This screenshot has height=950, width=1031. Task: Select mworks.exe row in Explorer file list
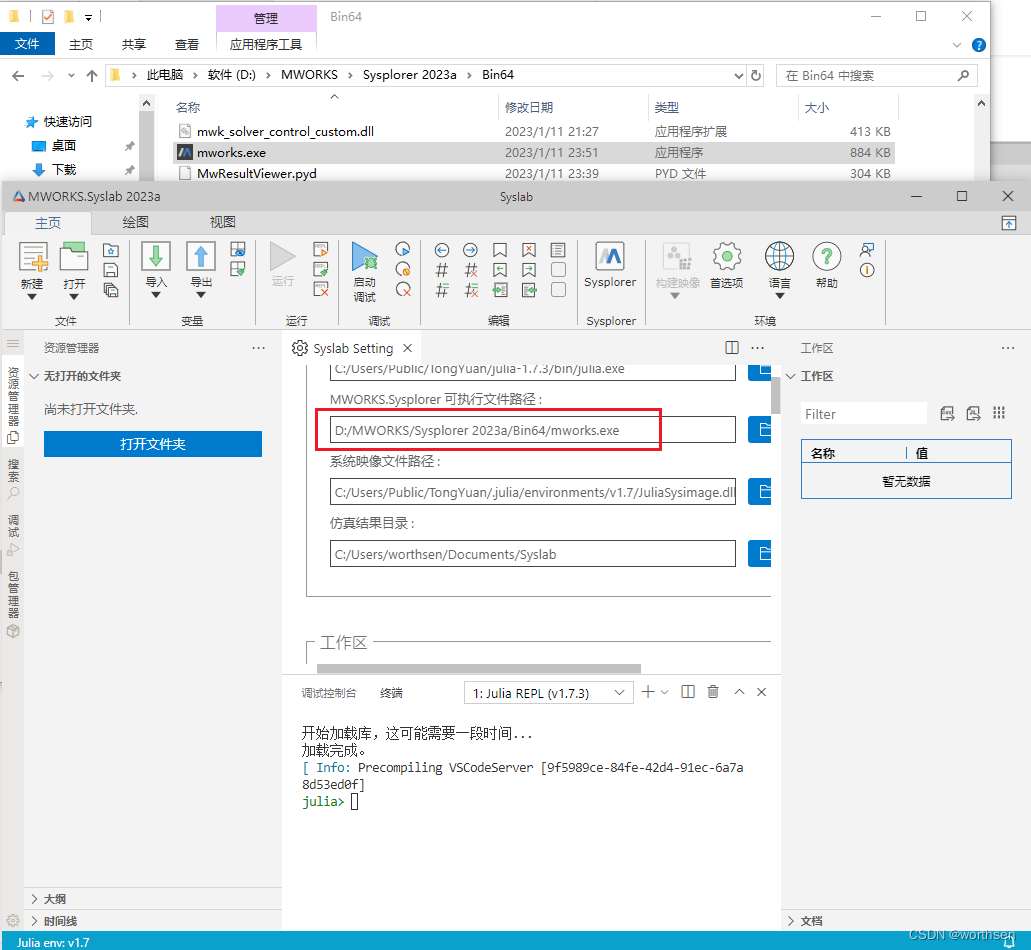533,153
